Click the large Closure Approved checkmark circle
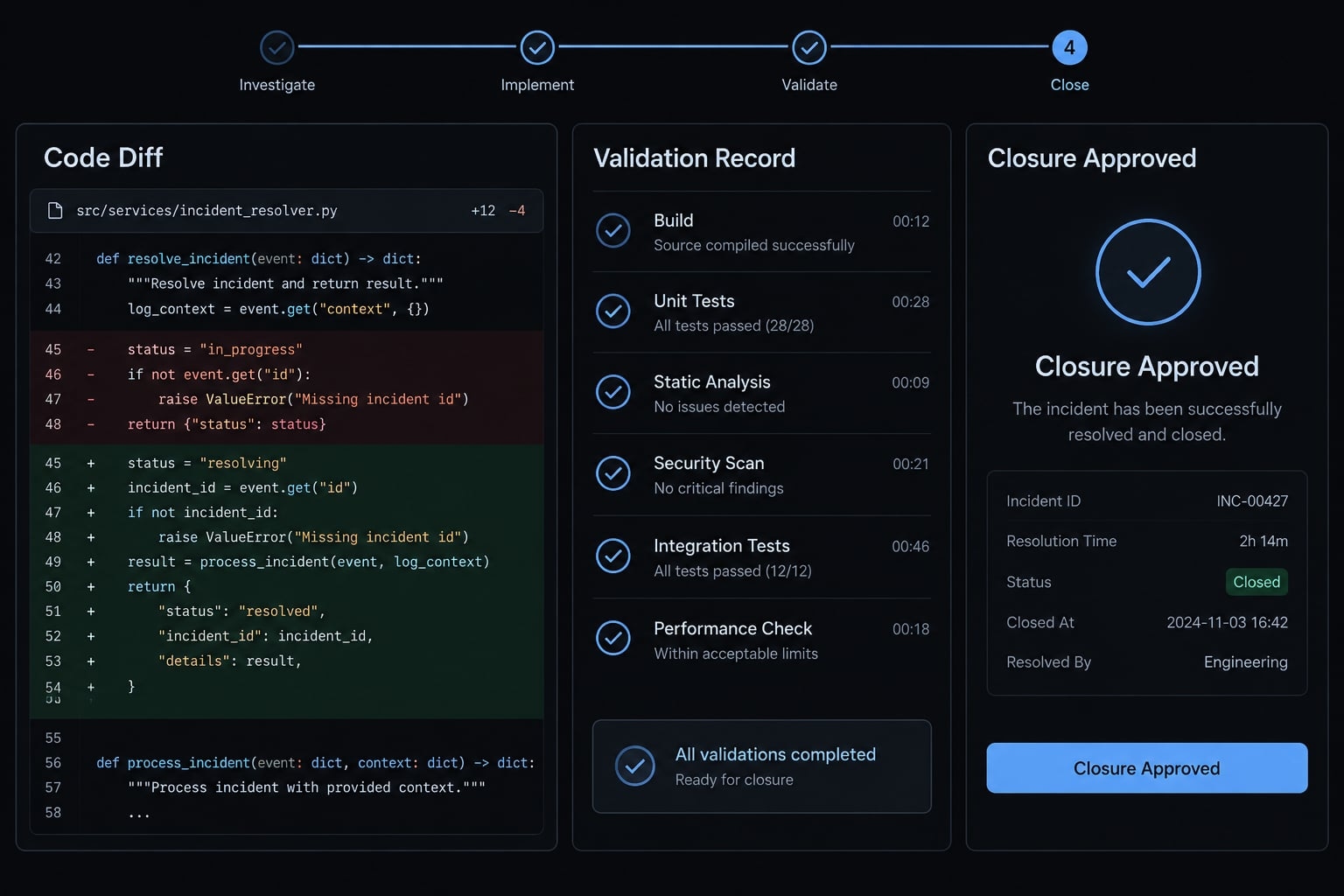 1148,272
